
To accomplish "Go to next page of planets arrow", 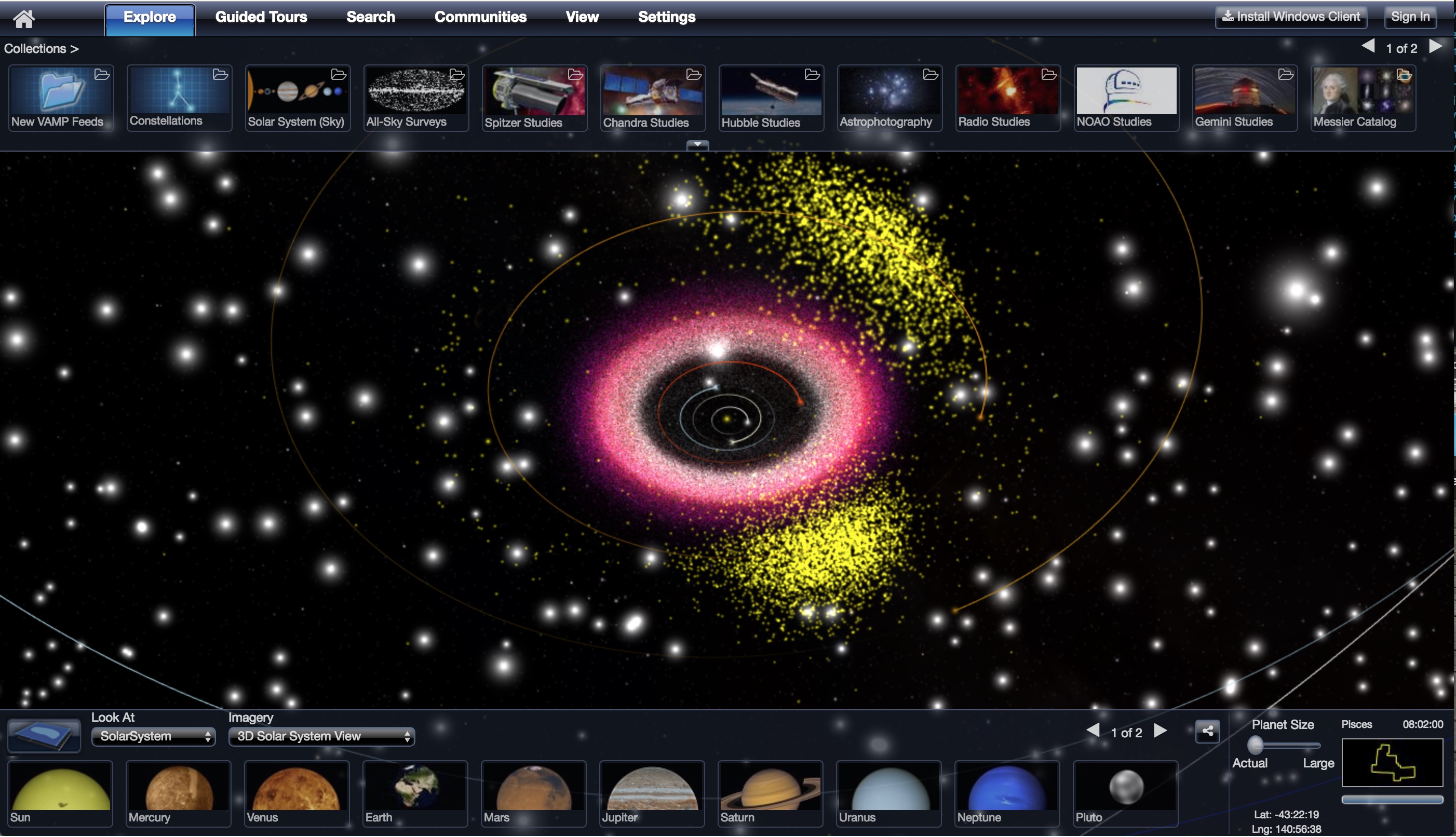I will pyautogui.click(x=1161, y=731).
